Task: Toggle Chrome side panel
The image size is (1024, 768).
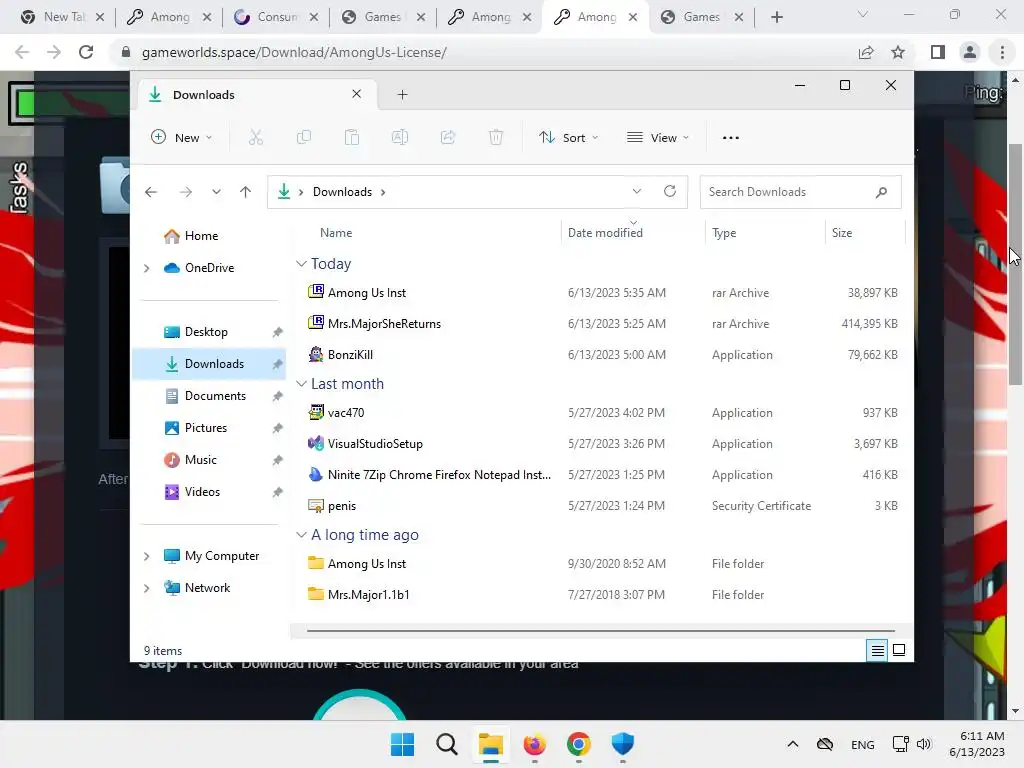Action: click(x=938, y=52)
